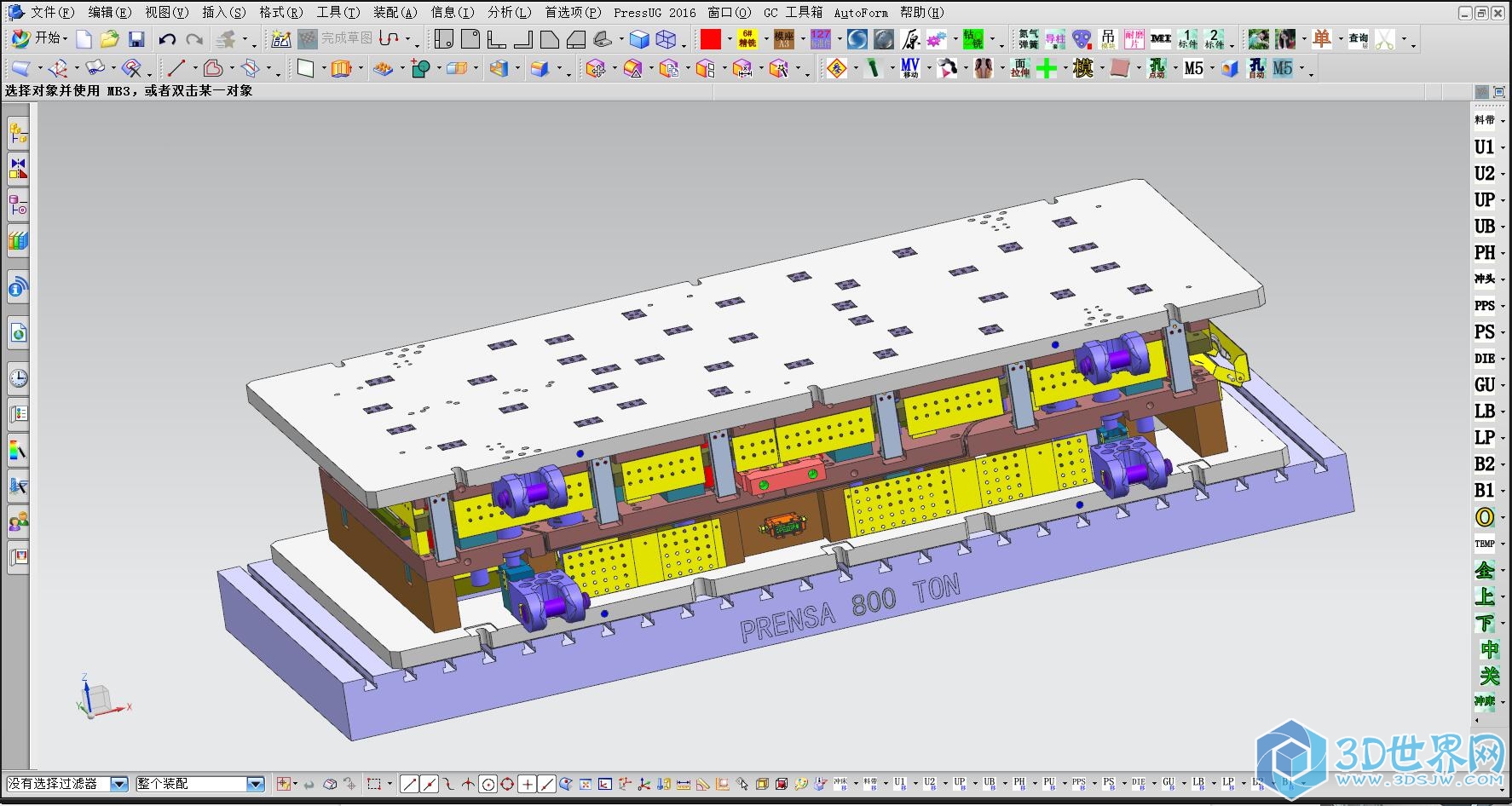Open the clock history icon in left sidebar
Image resolution: width=1512 pixels, height=806 pixels.
pyautogui.click(x=18, y=378)
